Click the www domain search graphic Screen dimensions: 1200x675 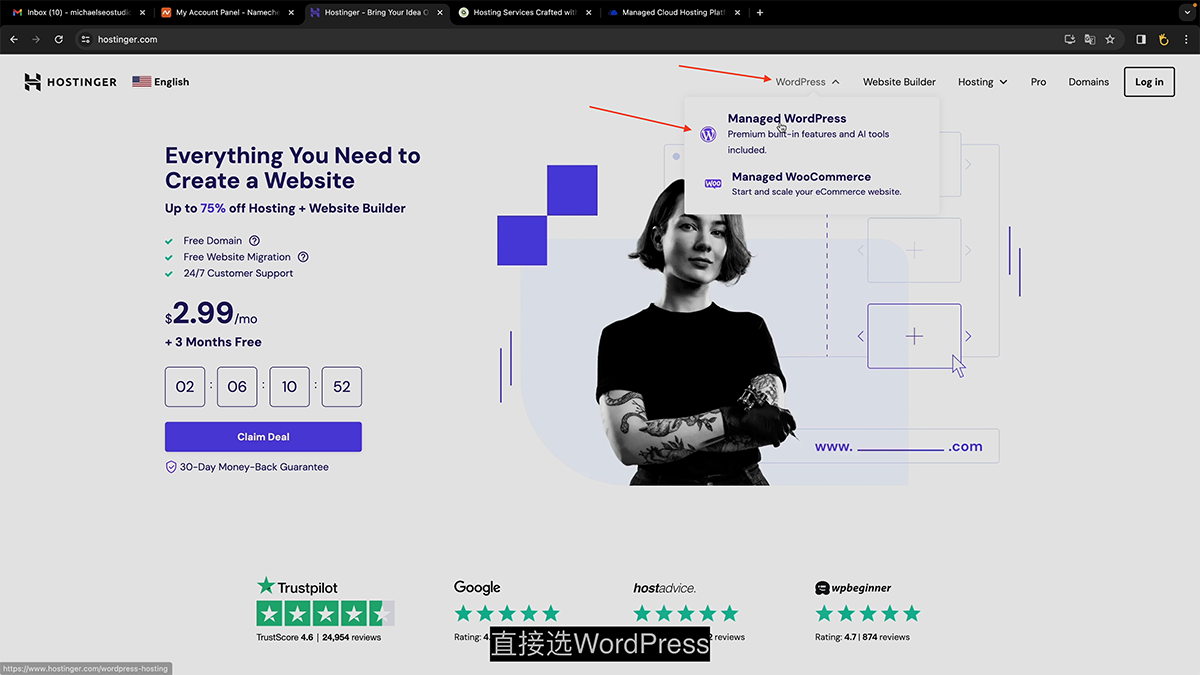899,447
